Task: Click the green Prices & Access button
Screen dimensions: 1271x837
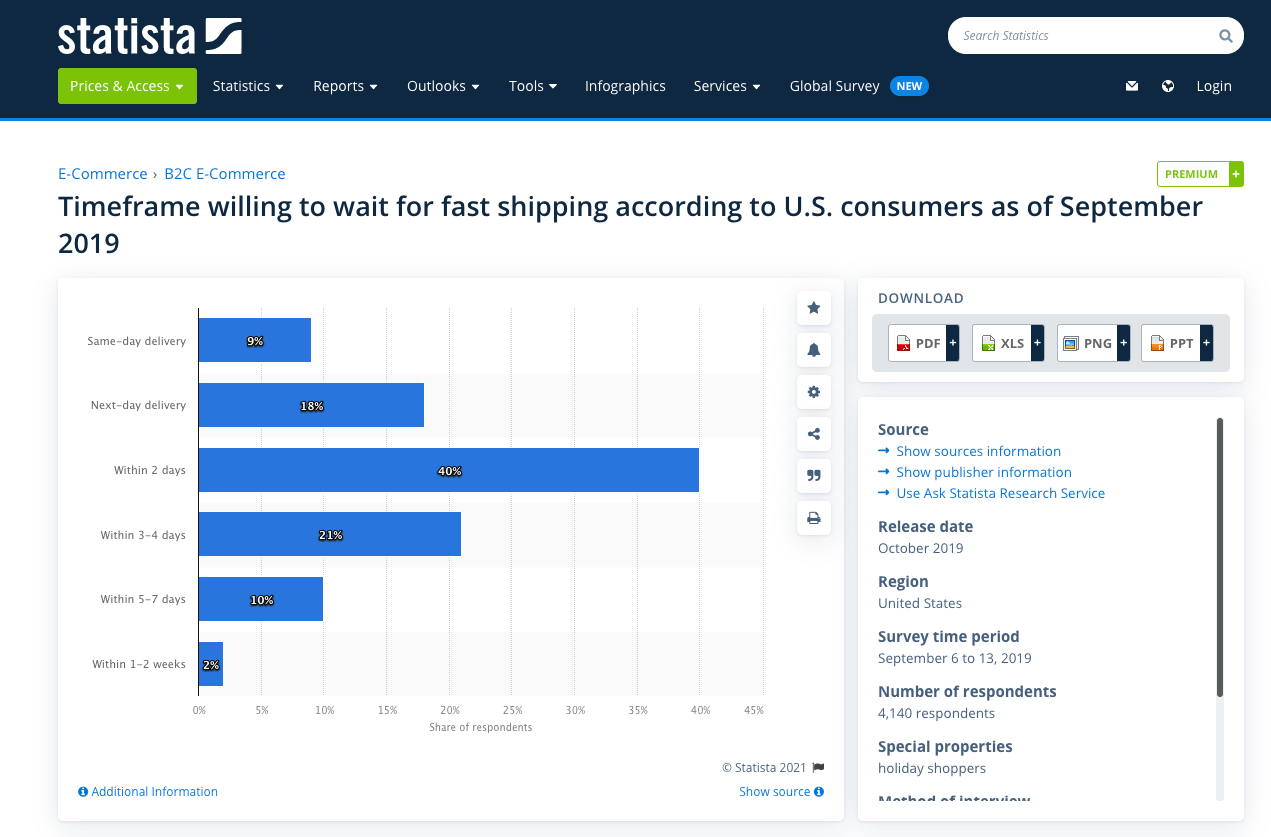Action: [127, 86]
